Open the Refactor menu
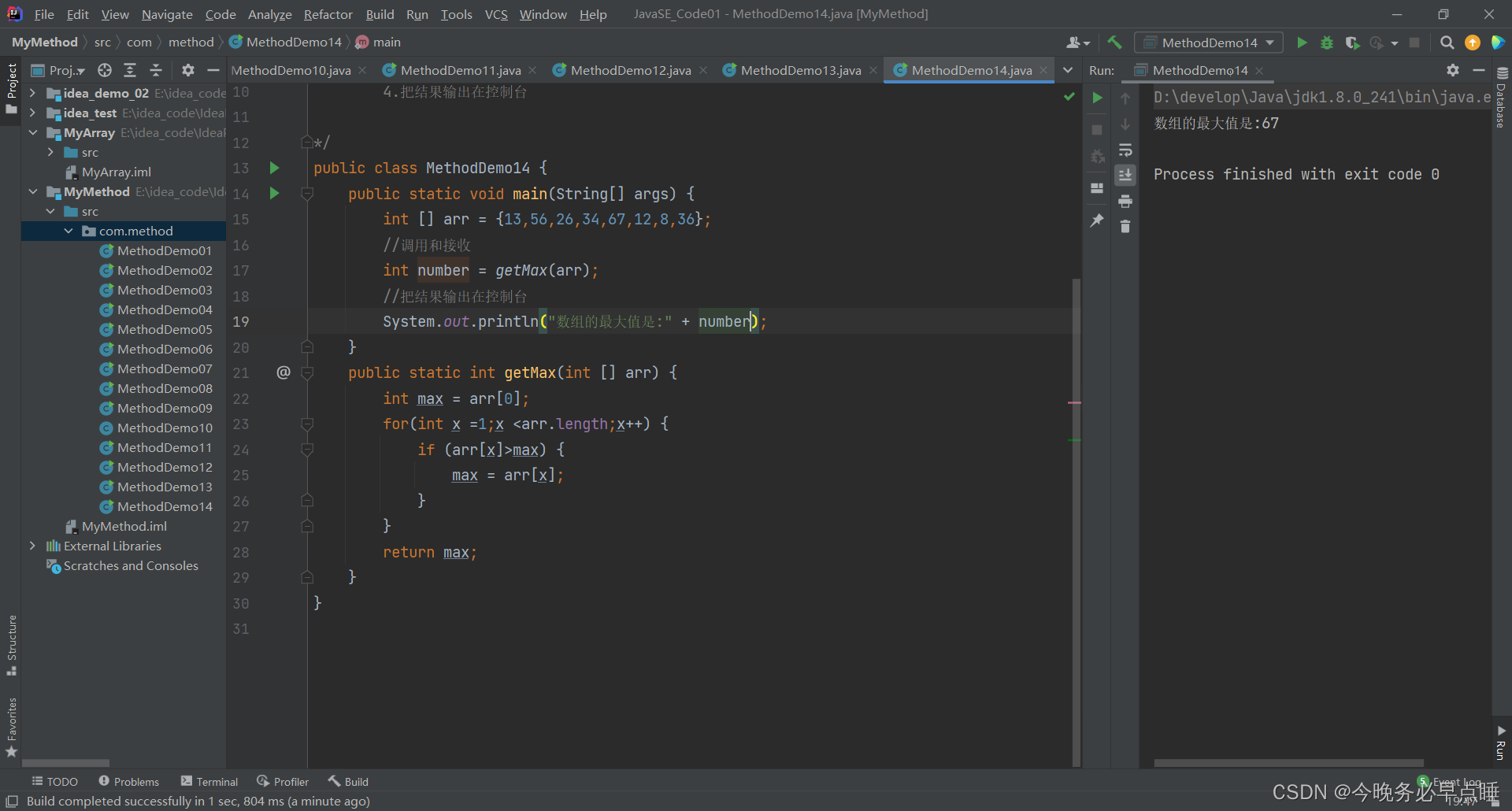The image size is (1512, 811). coord(328,14)
